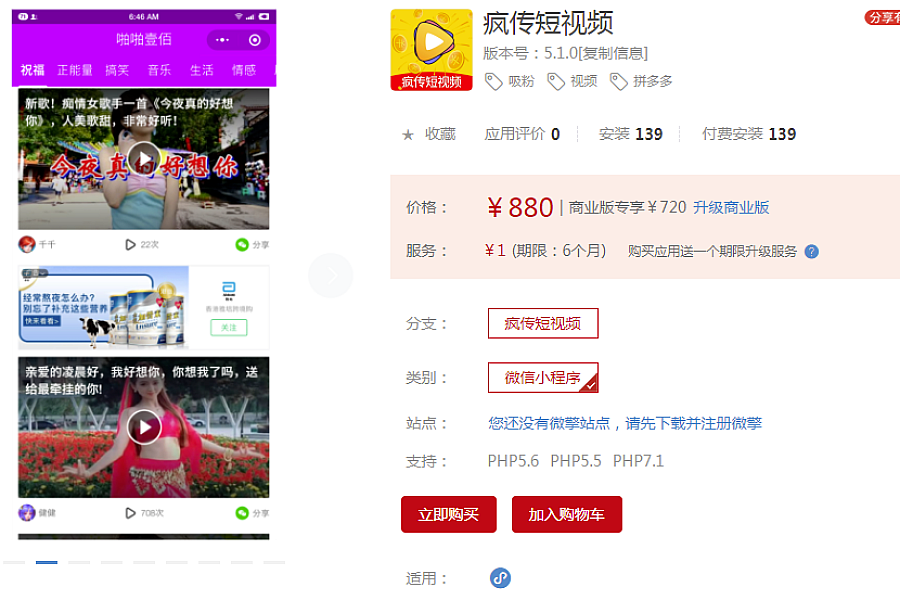Switch to the 情感 tab
Image resolution: width=900 pixels, height=600 pixels.
(x=244, y=70)
